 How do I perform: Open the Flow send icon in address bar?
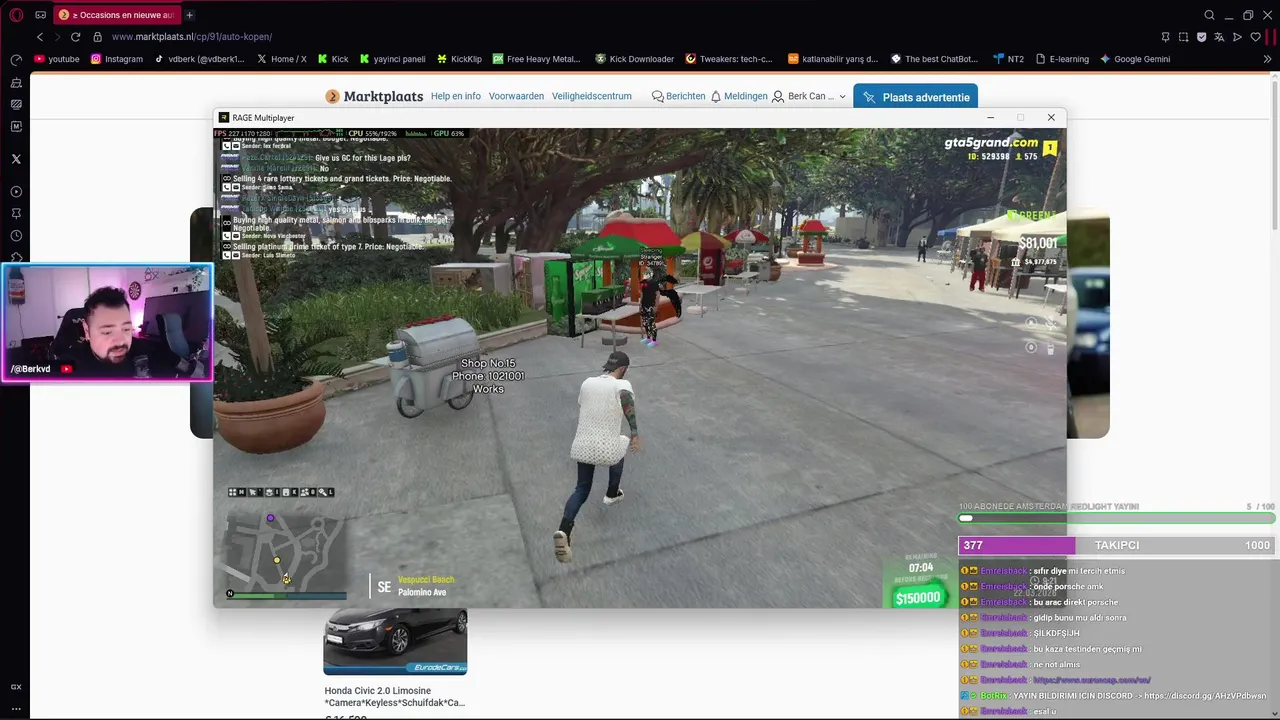coord(1237,37)
